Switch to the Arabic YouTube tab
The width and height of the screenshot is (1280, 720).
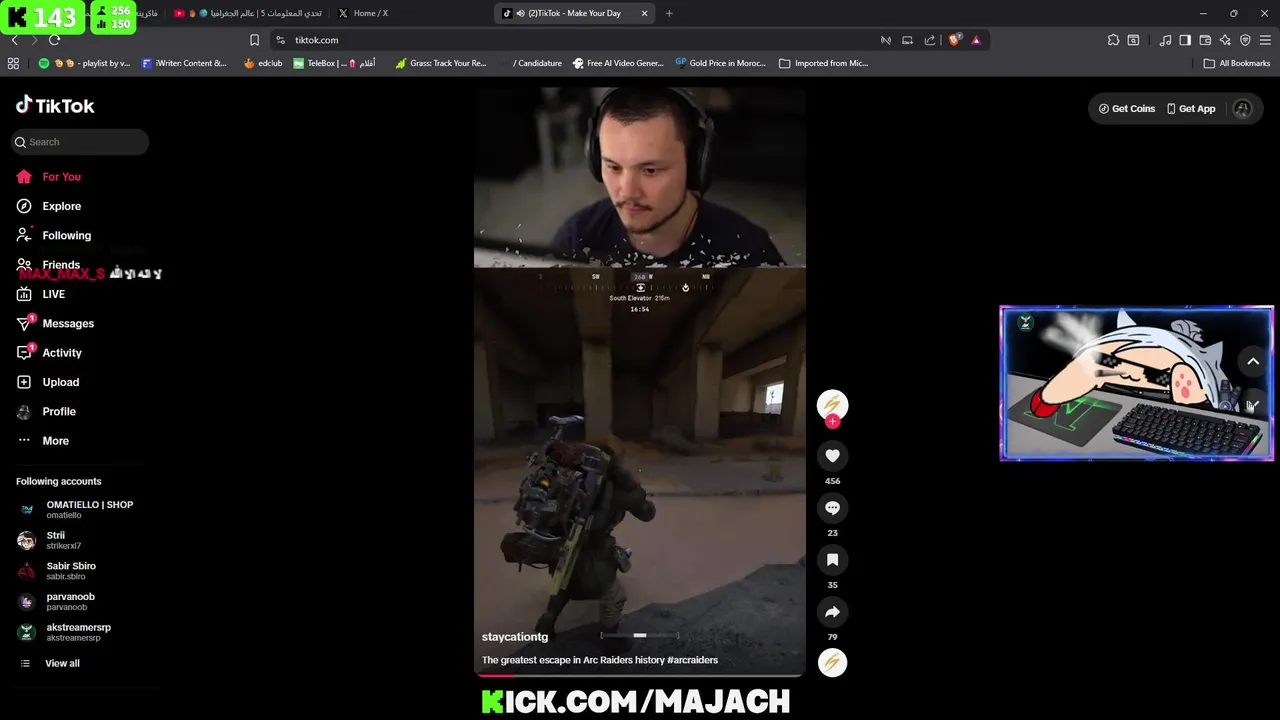[250, 13]
